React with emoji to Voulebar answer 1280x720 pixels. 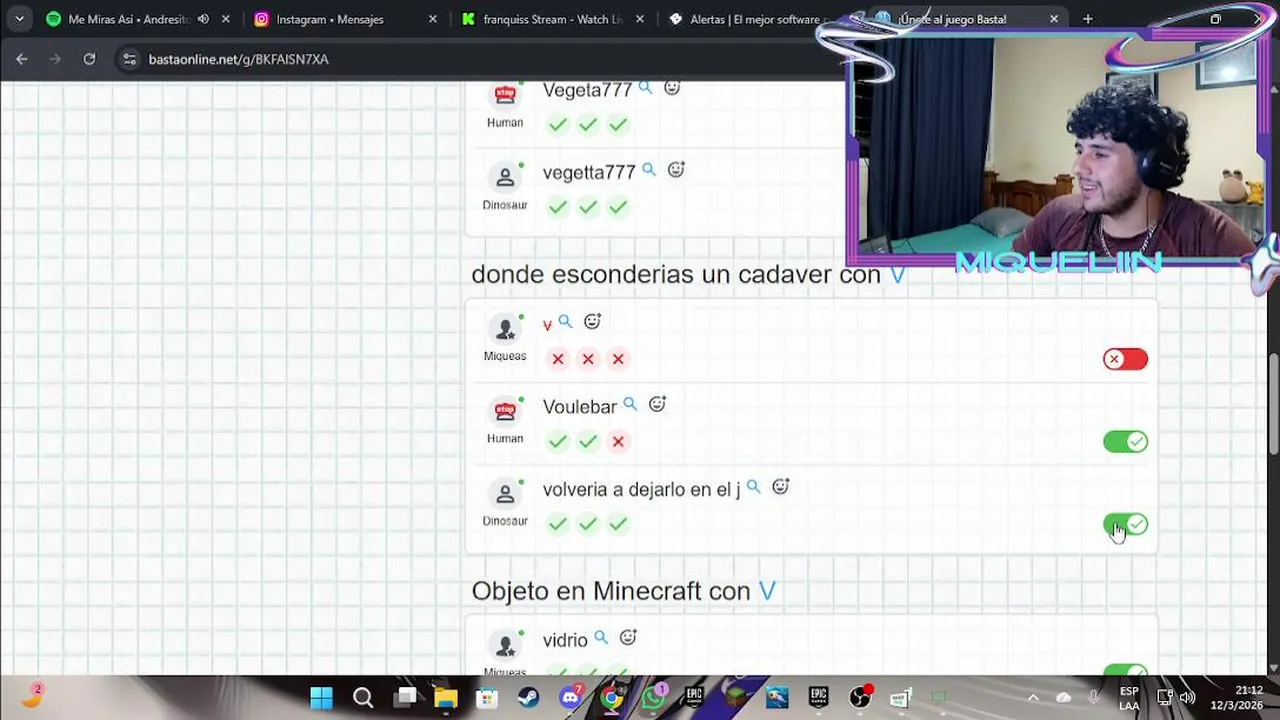point(657,404)
